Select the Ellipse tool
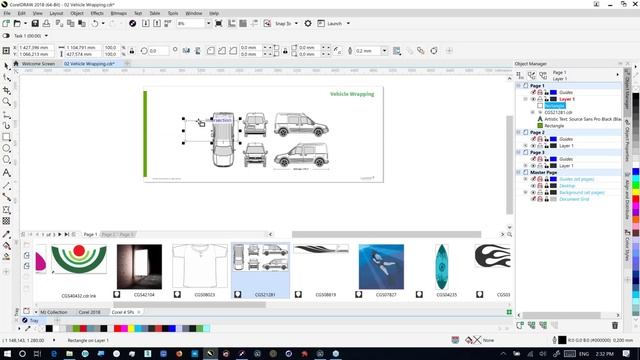The width and height of the screenshot is (640, 360). coord(6,148)
